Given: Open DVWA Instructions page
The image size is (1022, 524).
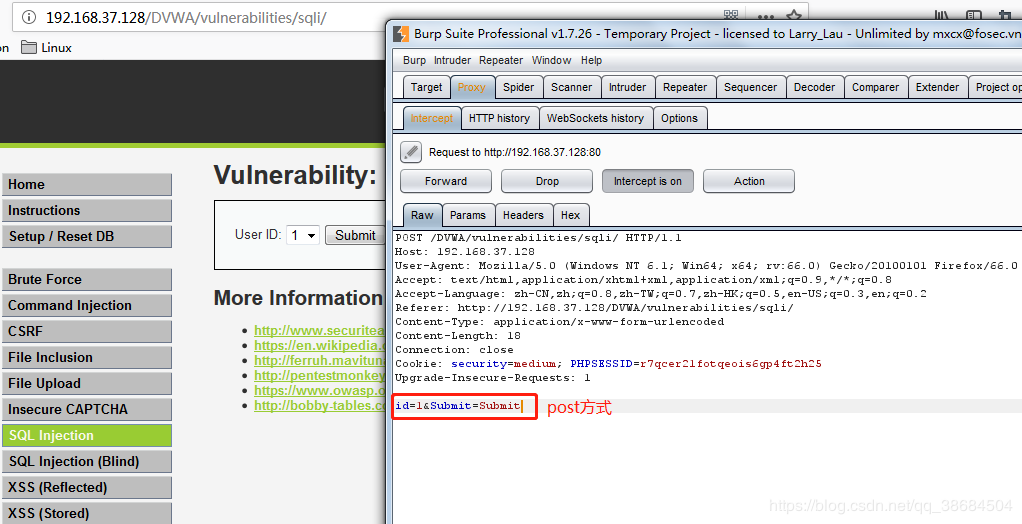Looking at the screenshot, I should point(87,211).
